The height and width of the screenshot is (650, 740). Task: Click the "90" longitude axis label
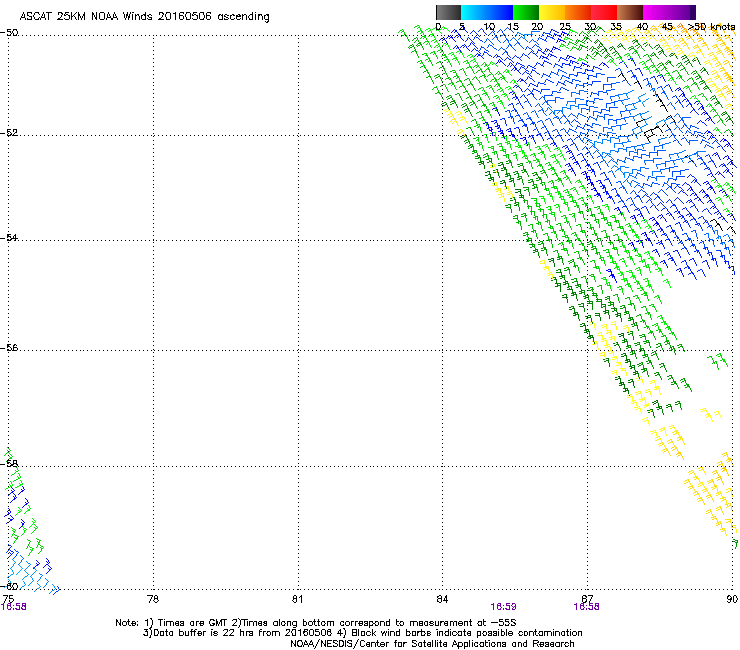point(732,599)
